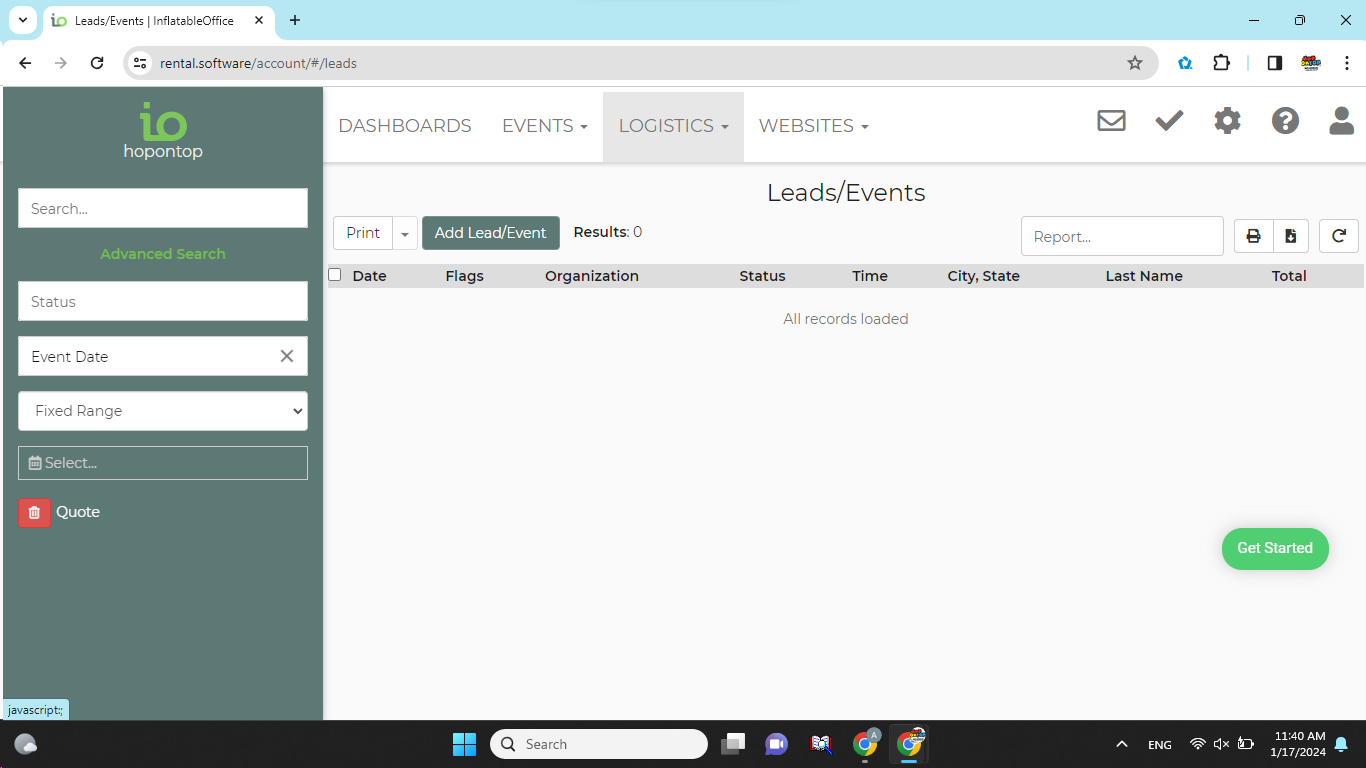Click the Get Started button
The width and height of the screenshot is (1366, 768).
pyautogui.click(x=1274, y=548)
